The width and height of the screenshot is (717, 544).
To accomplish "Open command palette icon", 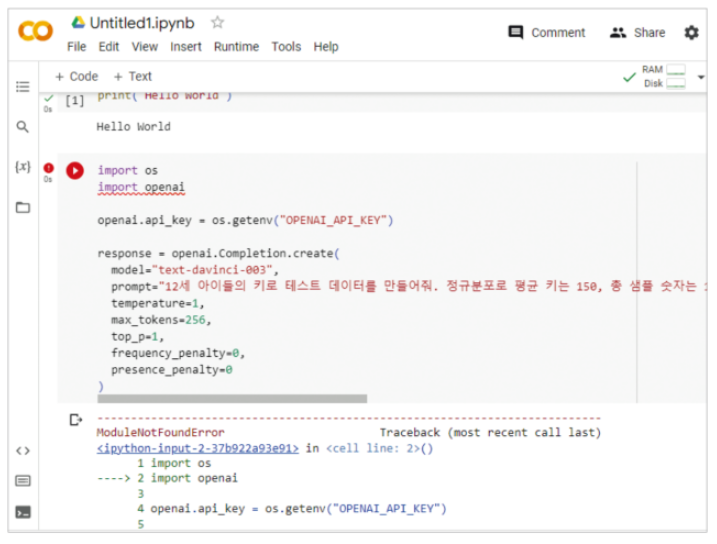I will pos(23,481).
